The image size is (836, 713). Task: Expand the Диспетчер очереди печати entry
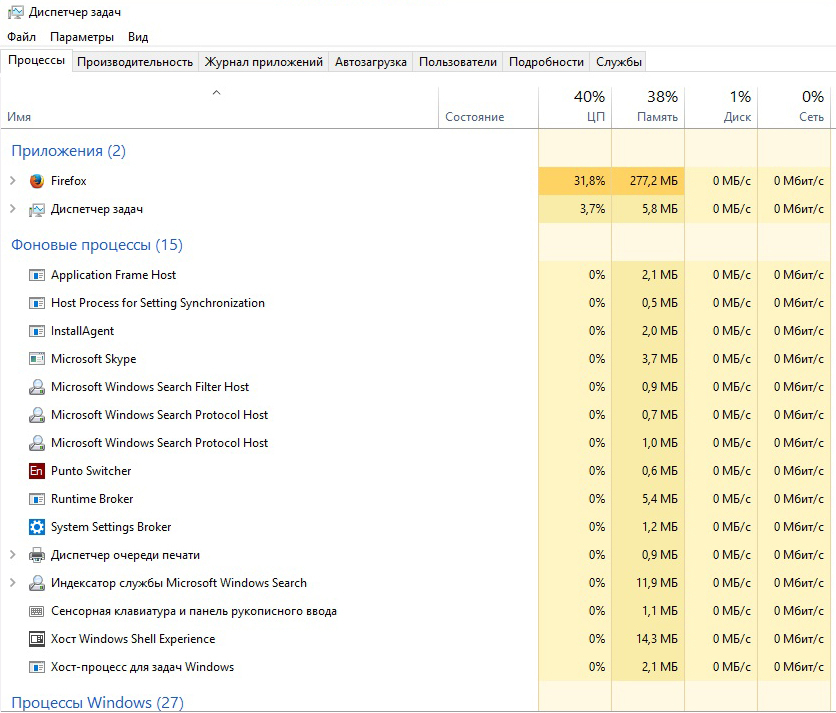pos(13,555)
